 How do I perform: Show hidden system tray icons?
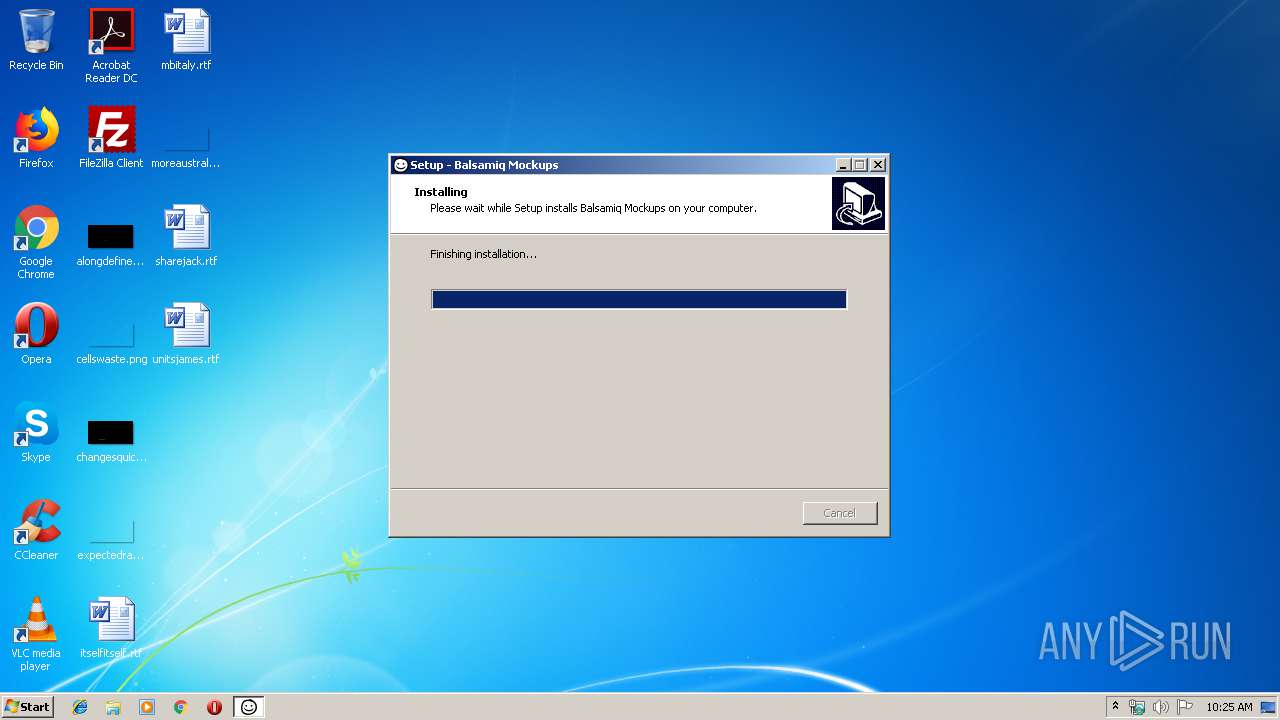1115,707
